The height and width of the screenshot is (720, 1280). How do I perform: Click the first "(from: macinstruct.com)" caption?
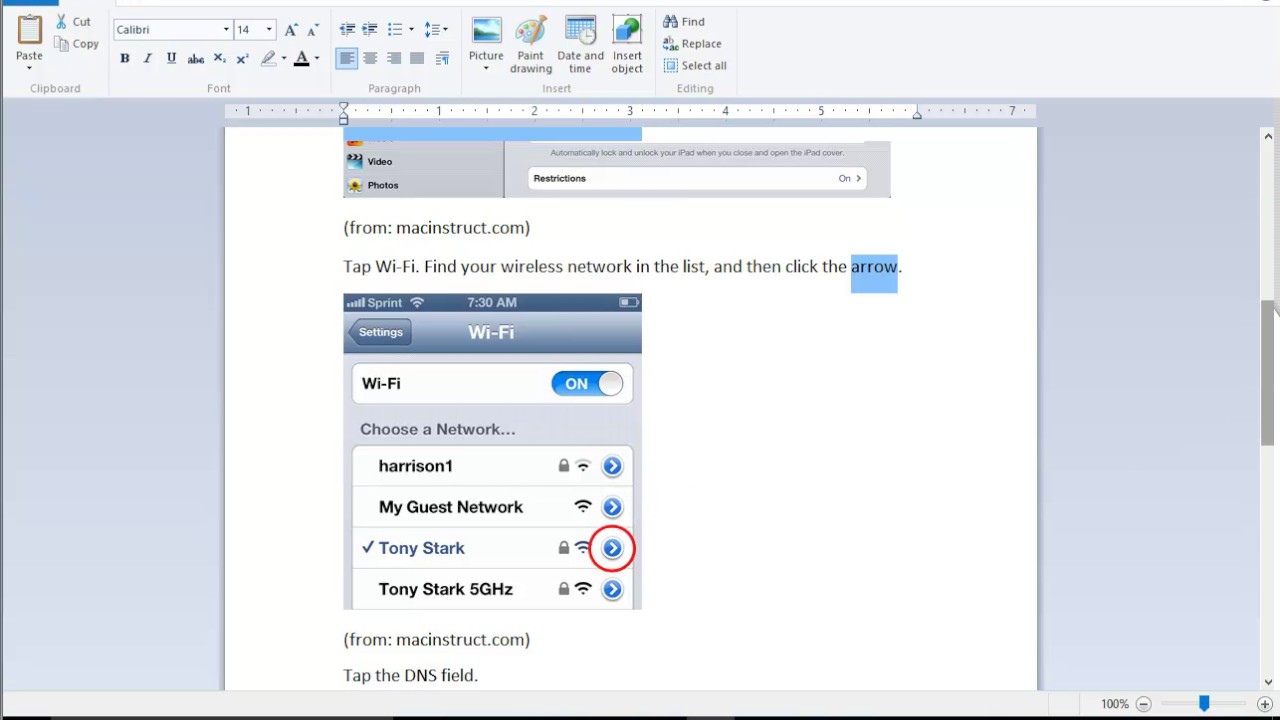click(436, 228)
